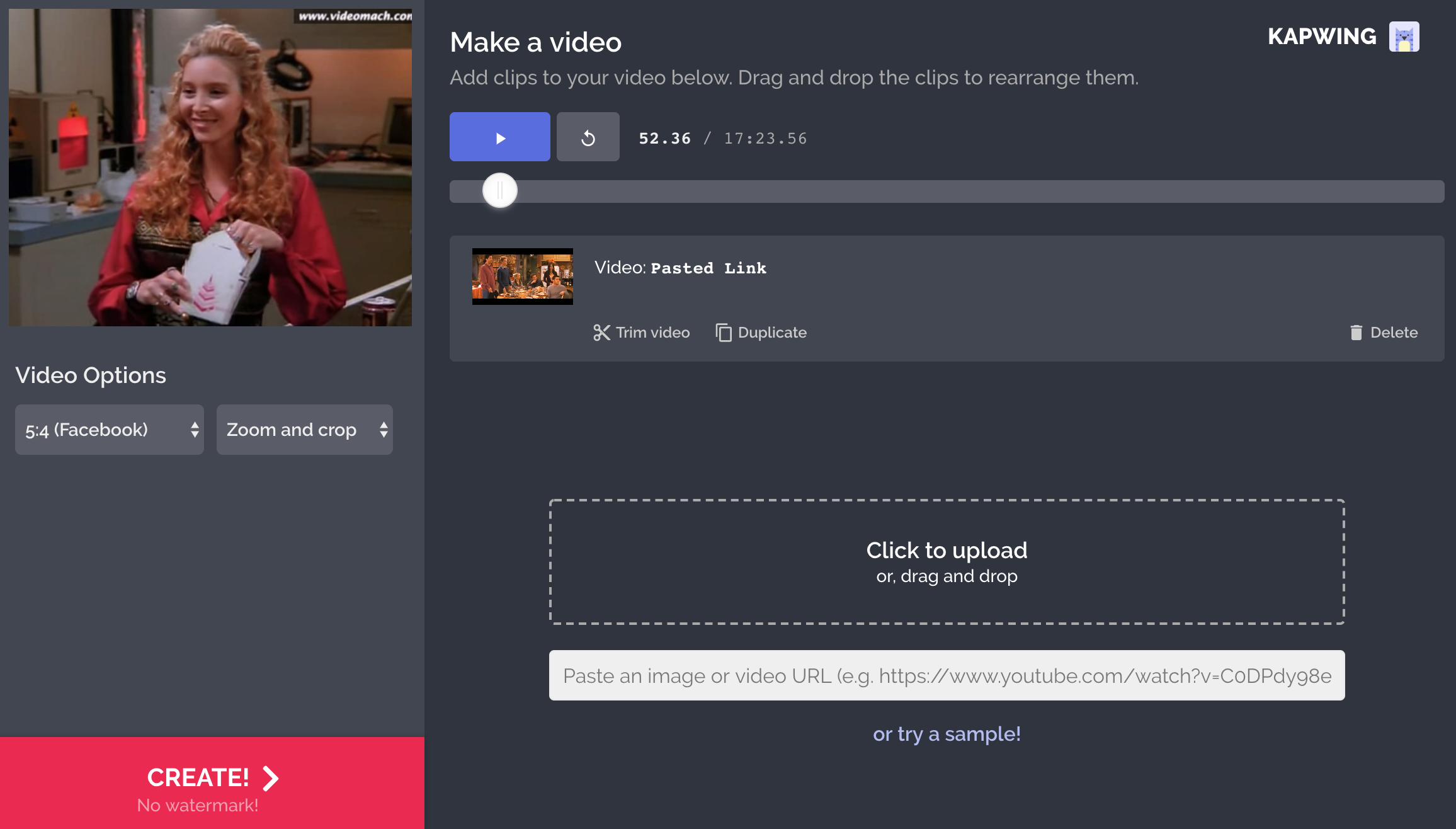This screenshot has height=829, width=1456.
Task: Click the Duplicate text label
Action: [772, 333]
